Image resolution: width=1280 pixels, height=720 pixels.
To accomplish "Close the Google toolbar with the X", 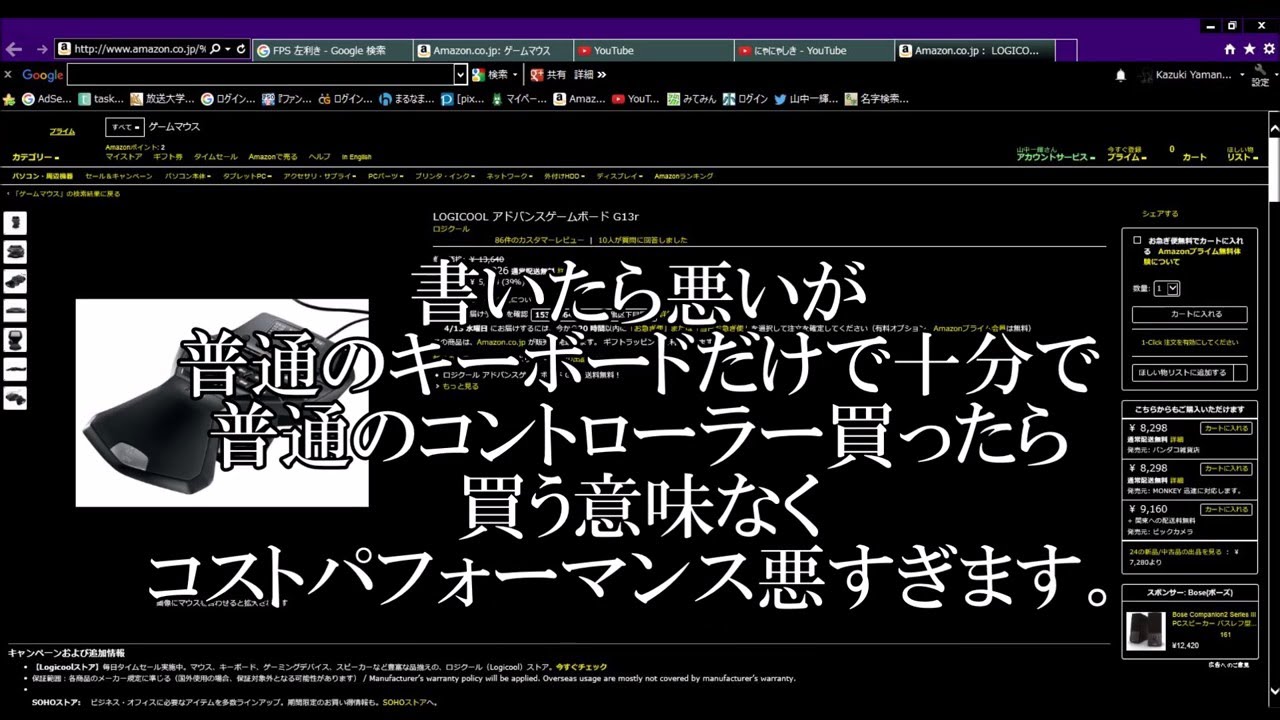I will tap(8, 75).
